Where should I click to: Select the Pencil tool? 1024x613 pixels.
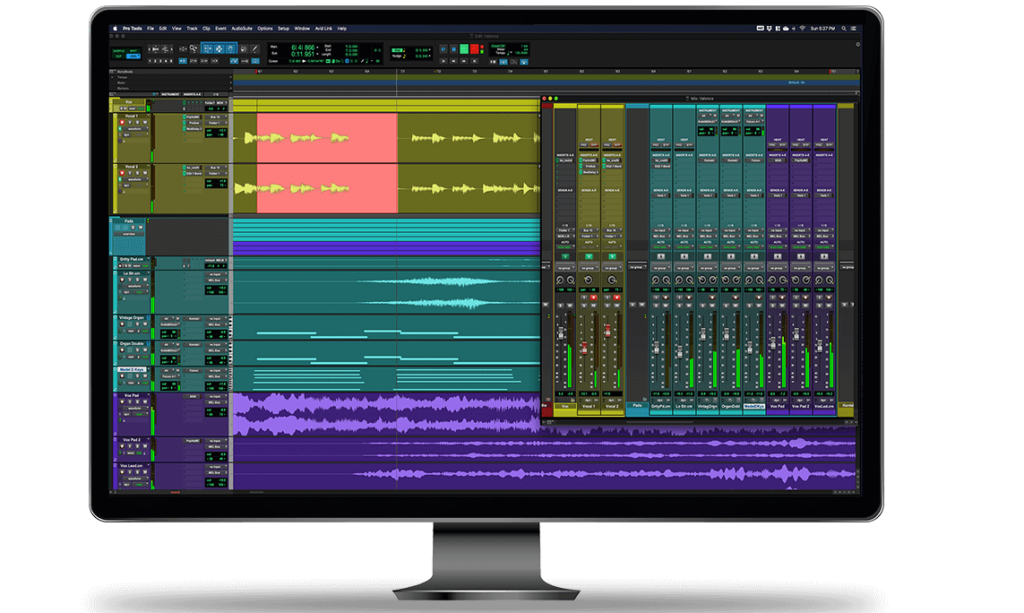coord(254,49)
